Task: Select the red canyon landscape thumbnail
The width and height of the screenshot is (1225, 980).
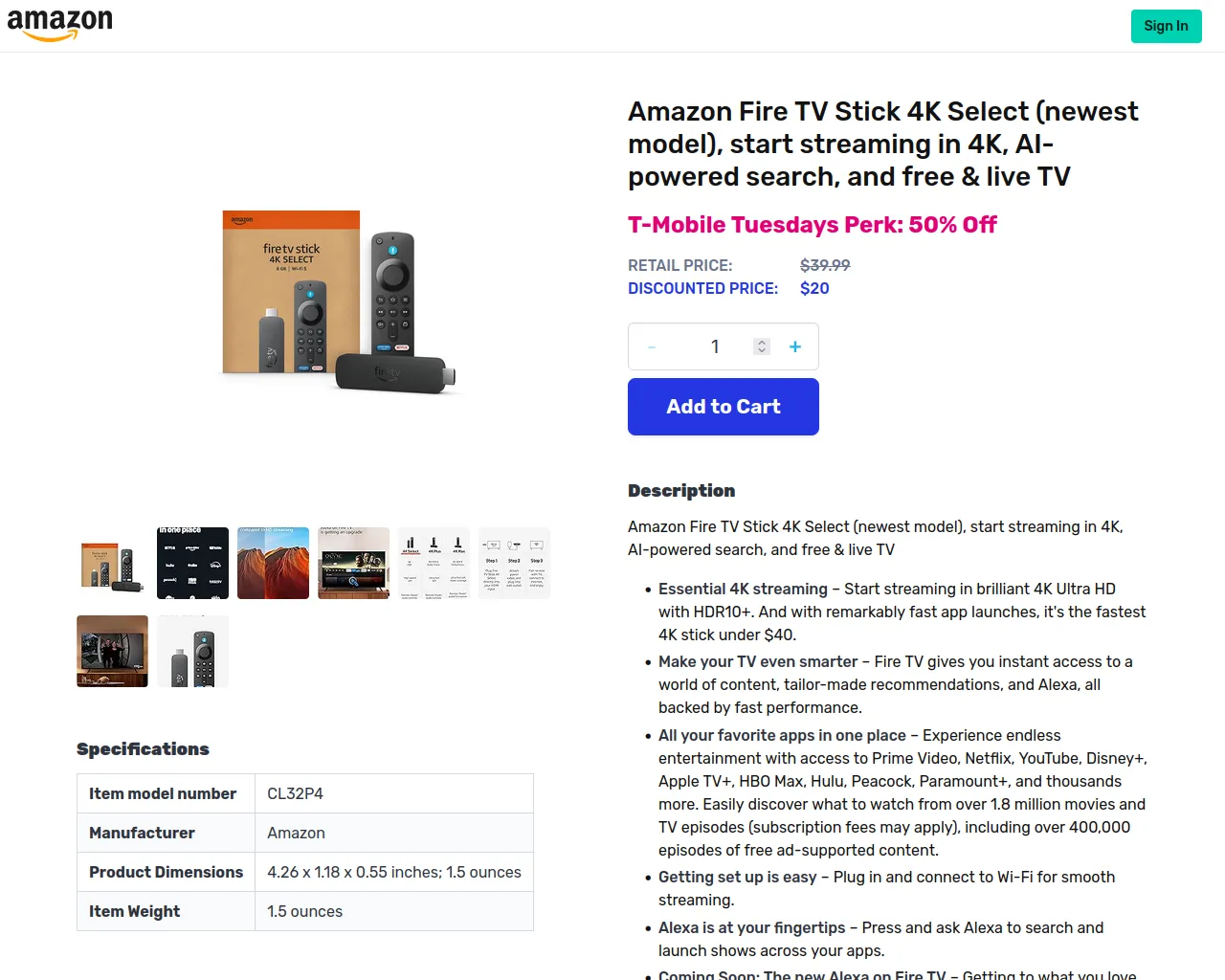Action: pyautogui.click(x=273, y=563)
